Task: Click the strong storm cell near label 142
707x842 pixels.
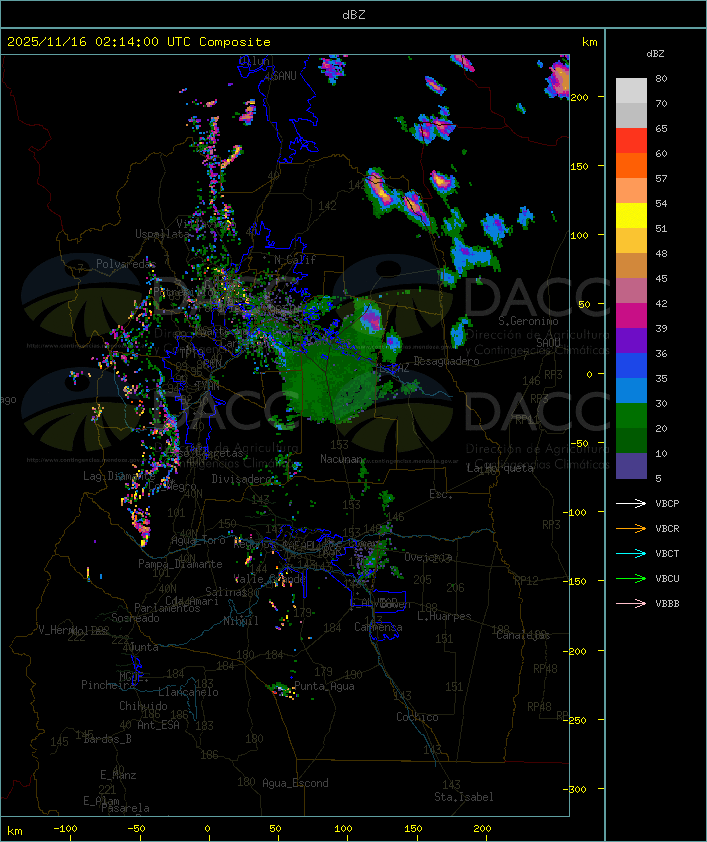Action: (x=381, y=189)
